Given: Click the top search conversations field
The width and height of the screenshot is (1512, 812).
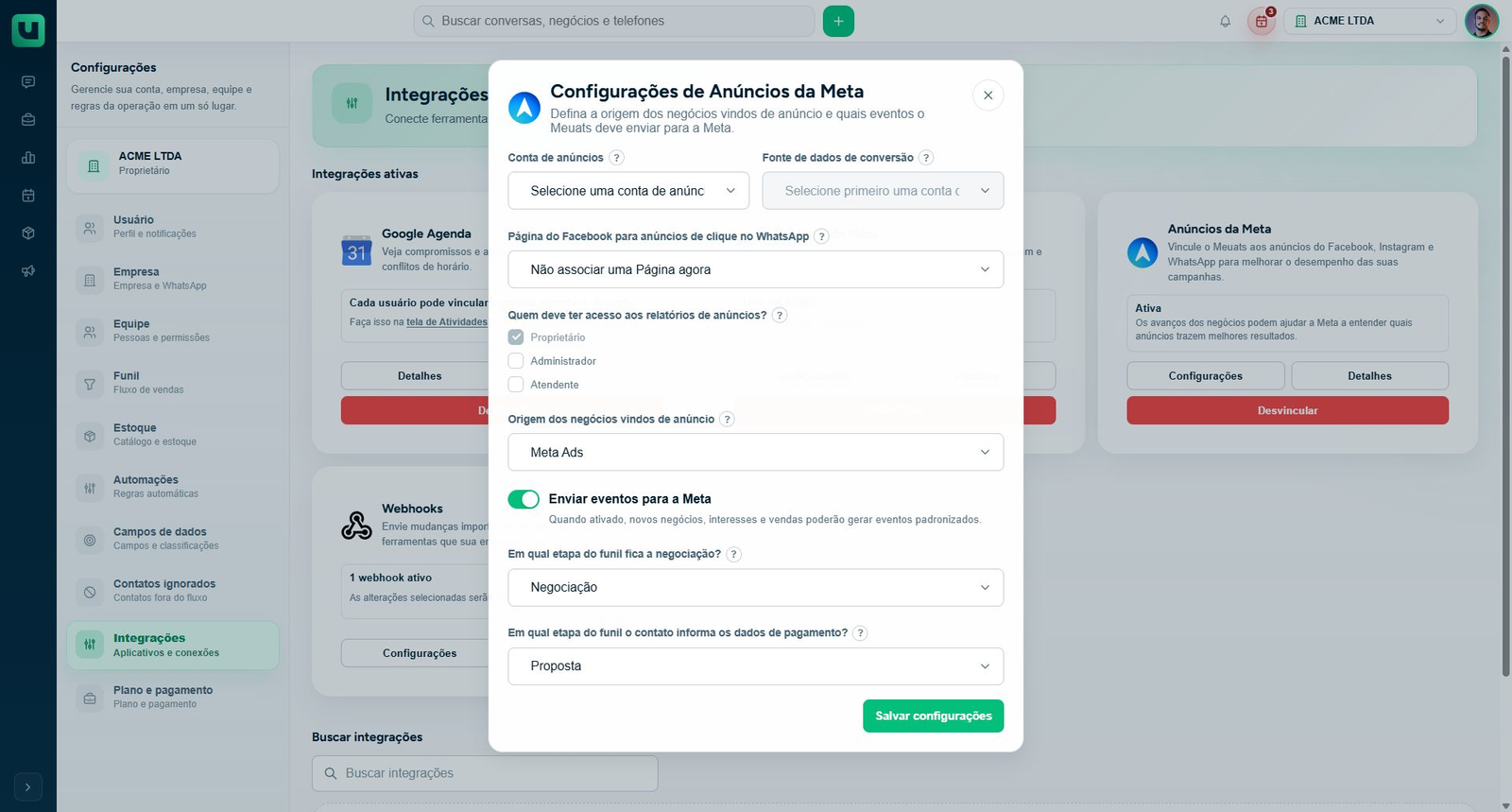Looking at the screenshot, I should pos(614,21).
